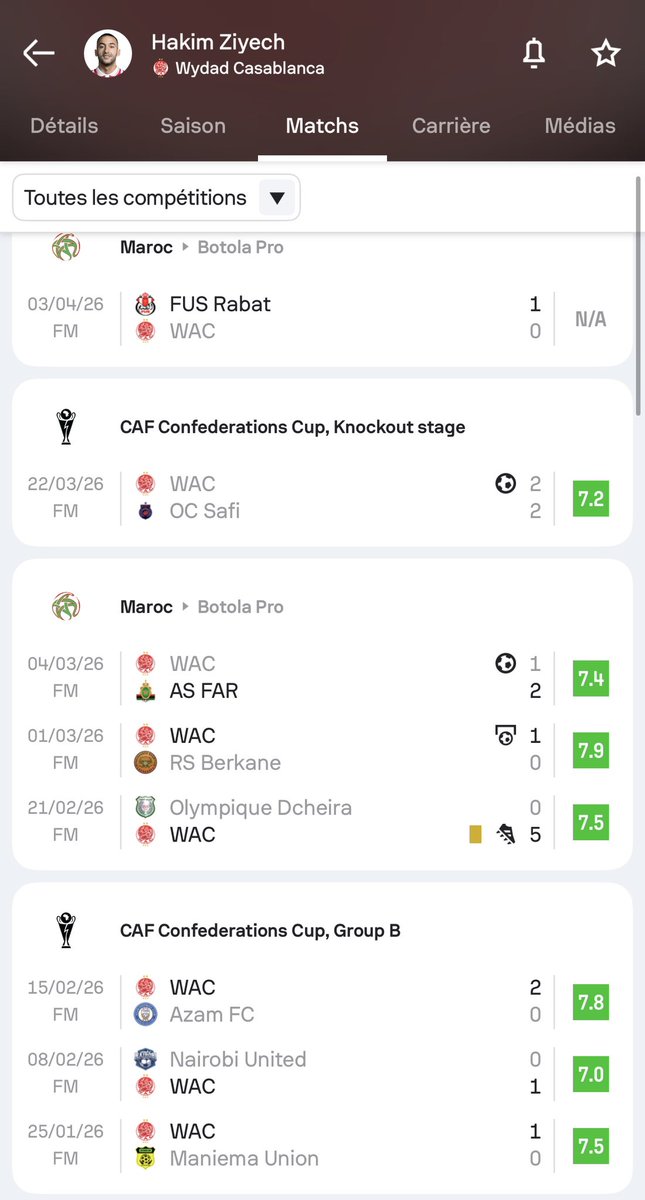Tap the CAF Confederations Cup Group B trophy icon
Screen dimensions: 645x1200
point(66,931)
